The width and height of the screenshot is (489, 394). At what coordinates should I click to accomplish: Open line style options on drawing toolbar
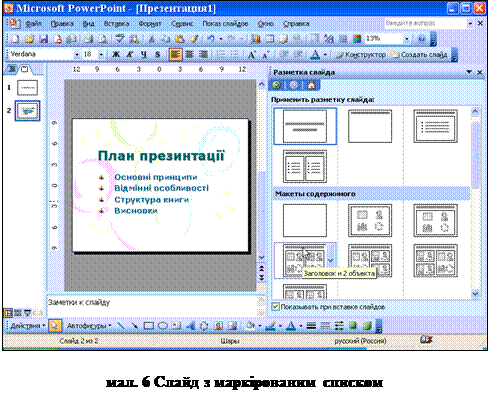(x=311, y=326)
